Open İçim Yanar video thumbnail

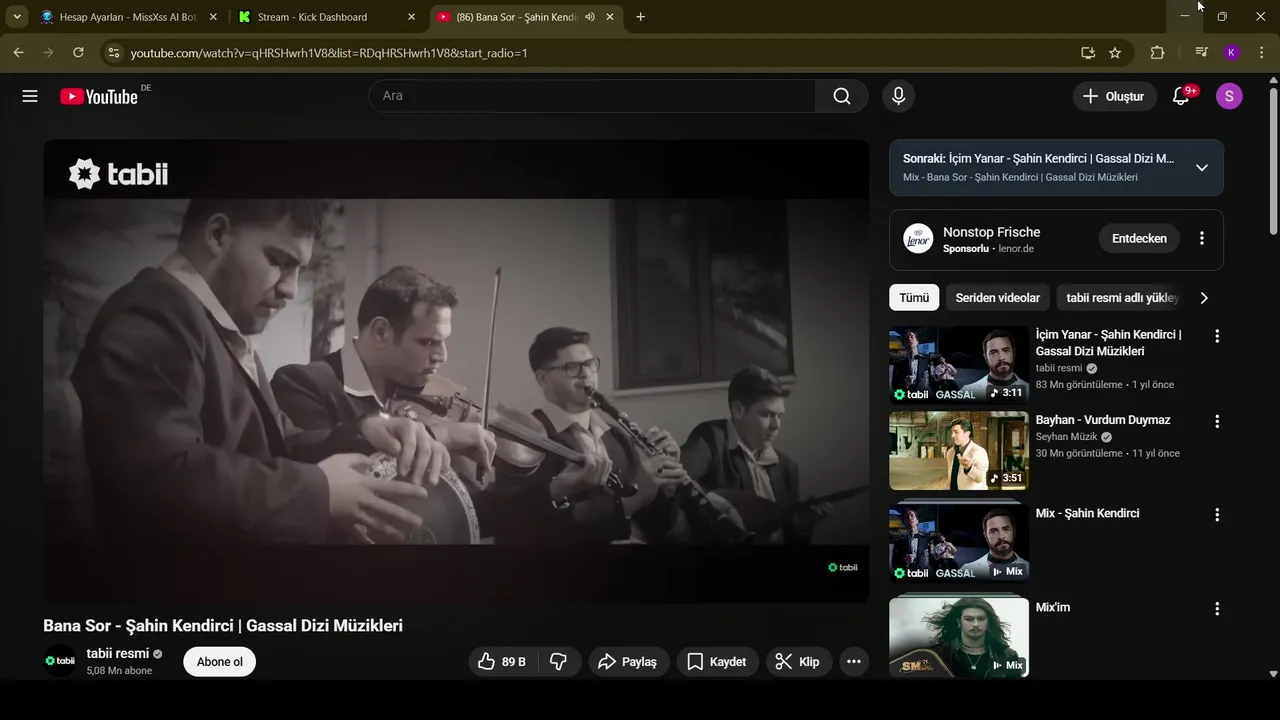coord(958,364)
